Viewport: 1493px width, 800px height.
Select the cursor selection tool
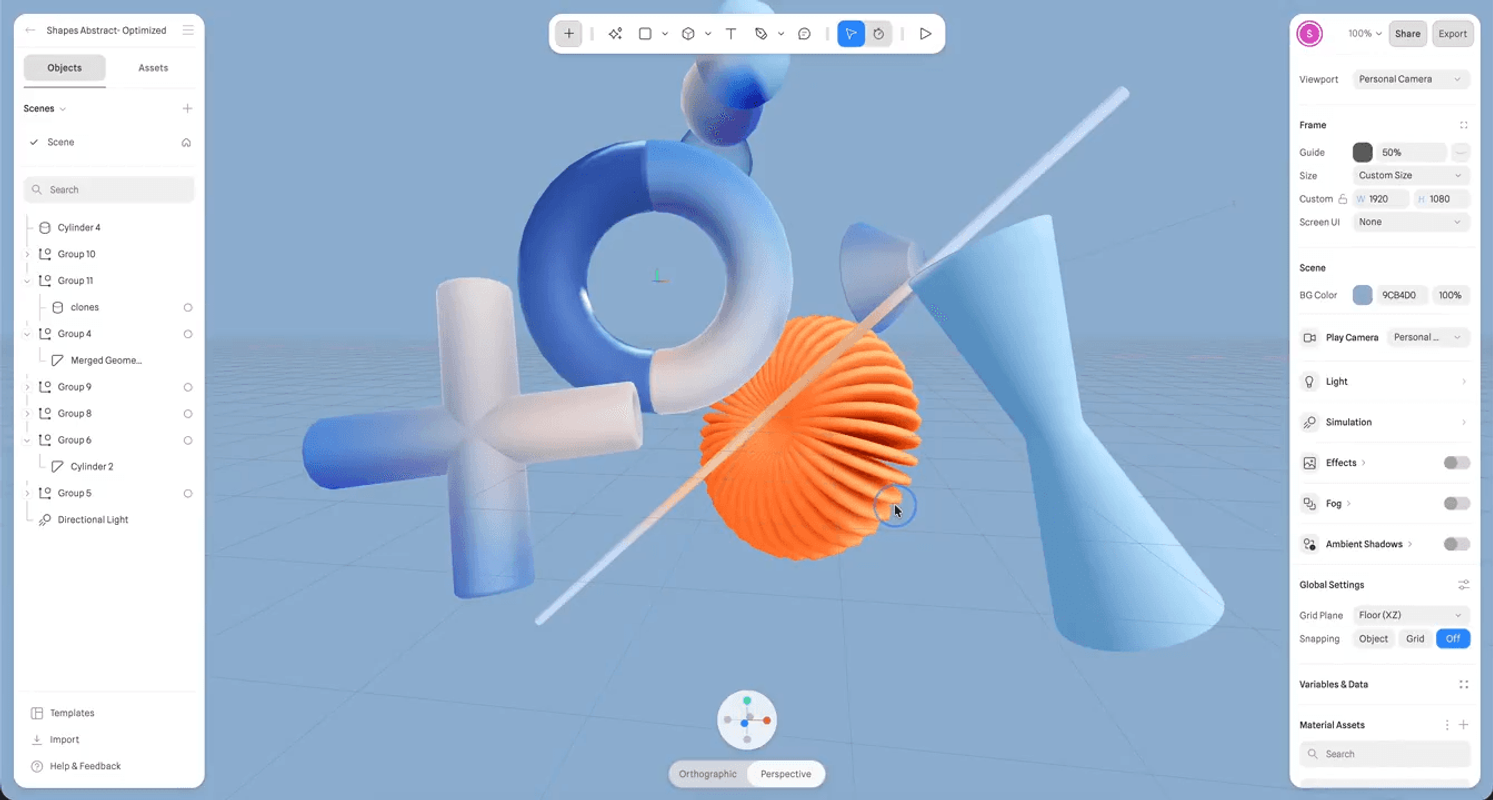point(851,34)
